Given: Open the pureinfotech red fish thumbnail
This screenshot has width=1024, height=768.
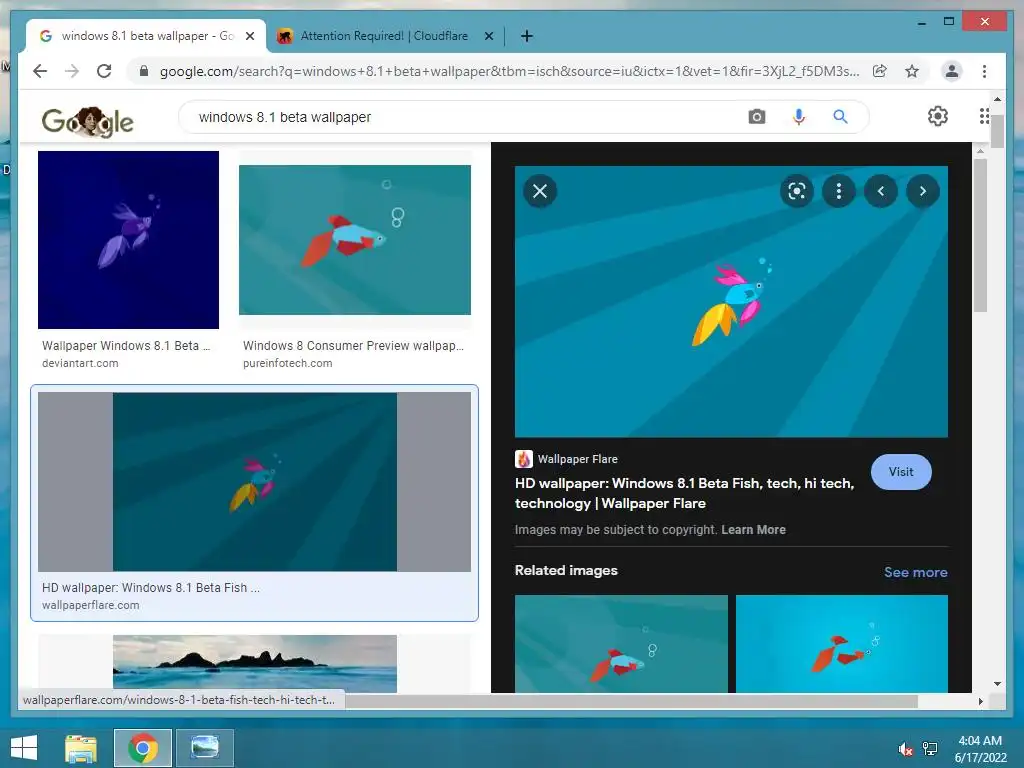Looking at the screenshot, I should click(355, 240).
